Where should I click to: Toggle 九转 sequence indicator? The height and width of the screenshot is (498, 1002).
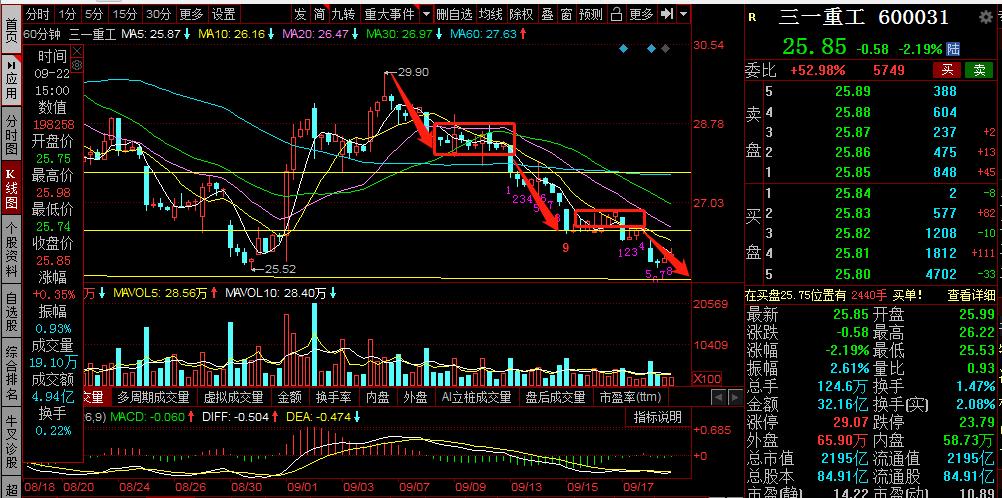(x=343, y=13)
